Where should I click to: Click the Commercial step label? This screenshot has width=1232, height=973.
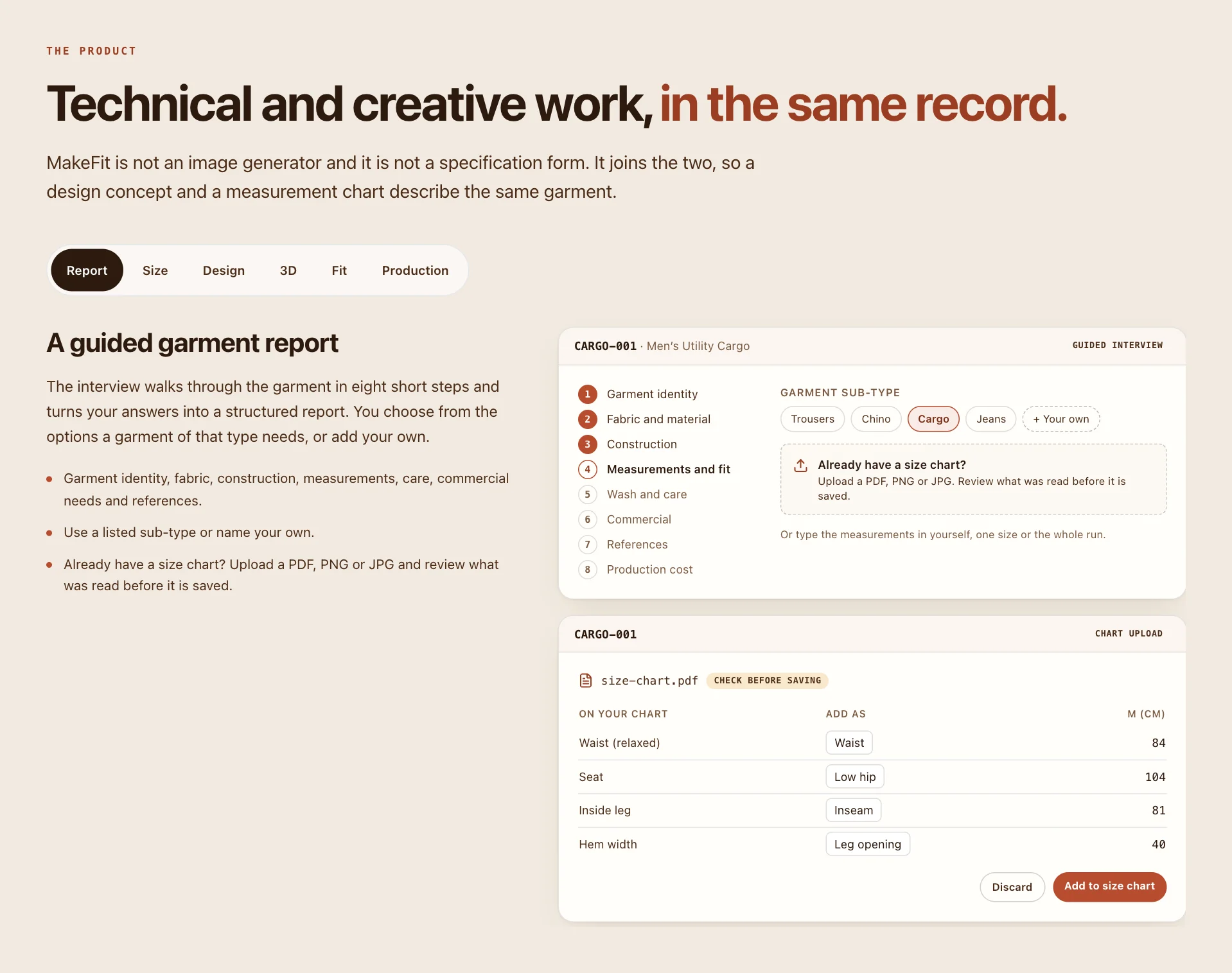point(639,519)
